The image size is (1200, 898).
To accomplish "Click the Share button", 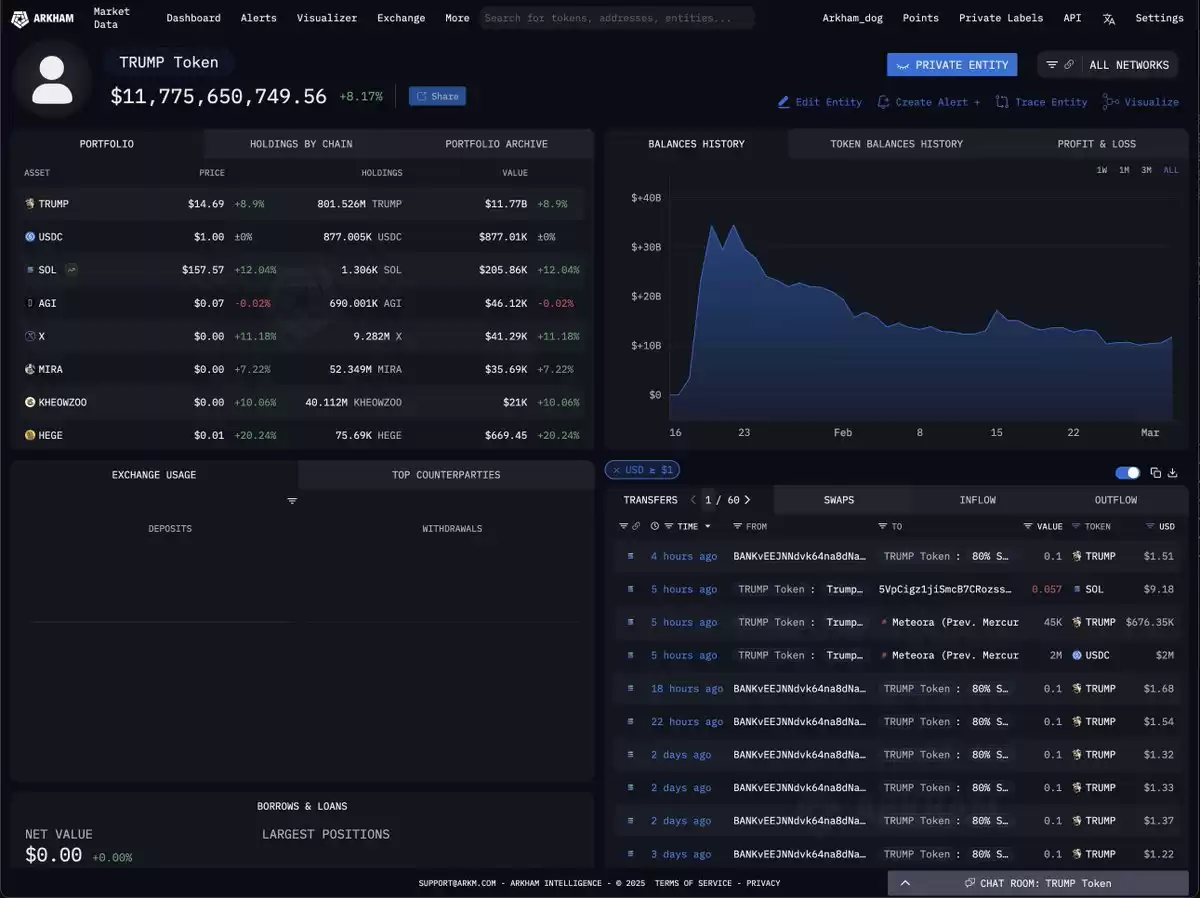I will click(437, 96).
